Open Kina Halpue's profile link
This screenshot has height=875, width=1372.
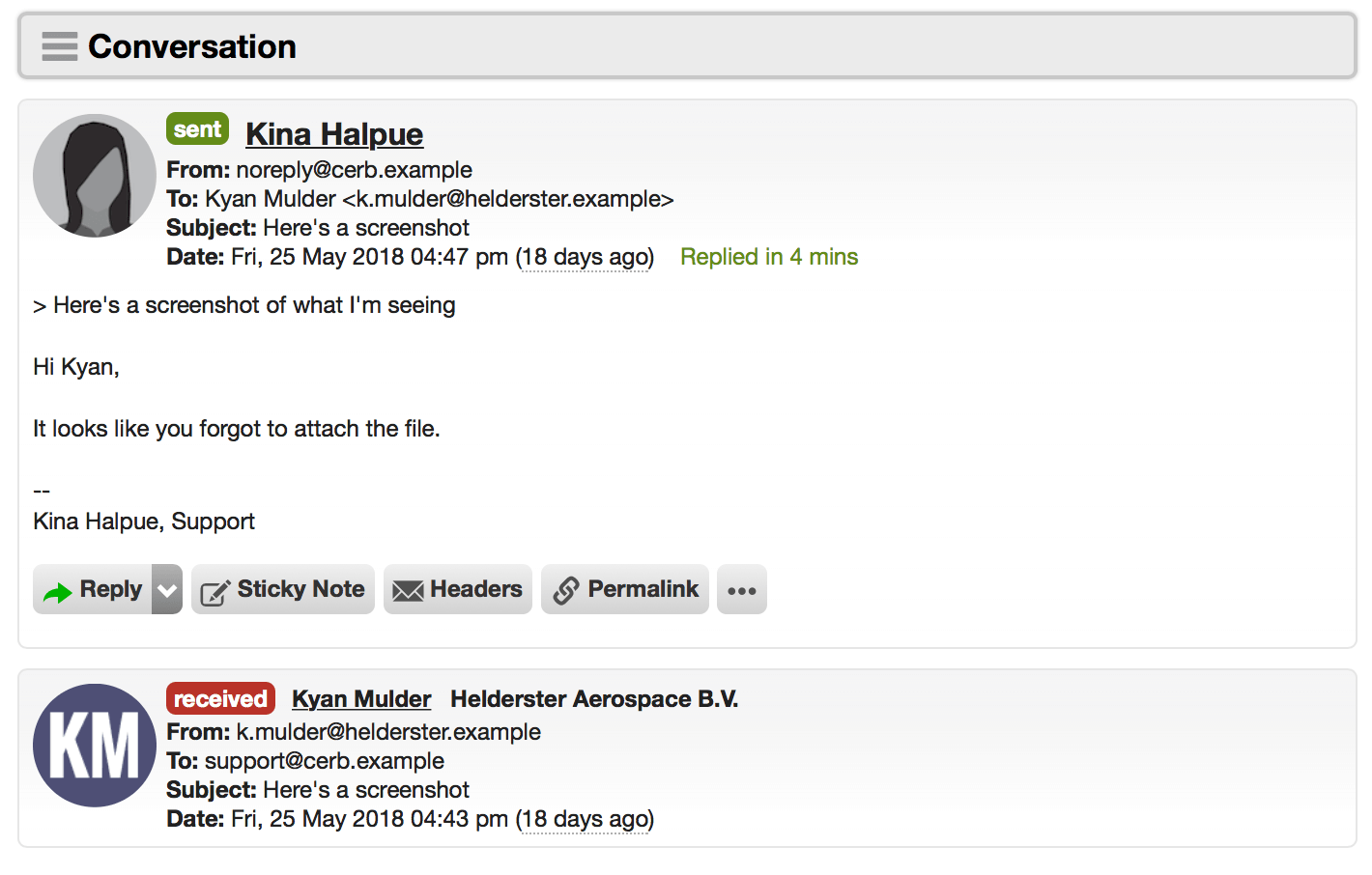pyautogui.click(x=334, y=134)
